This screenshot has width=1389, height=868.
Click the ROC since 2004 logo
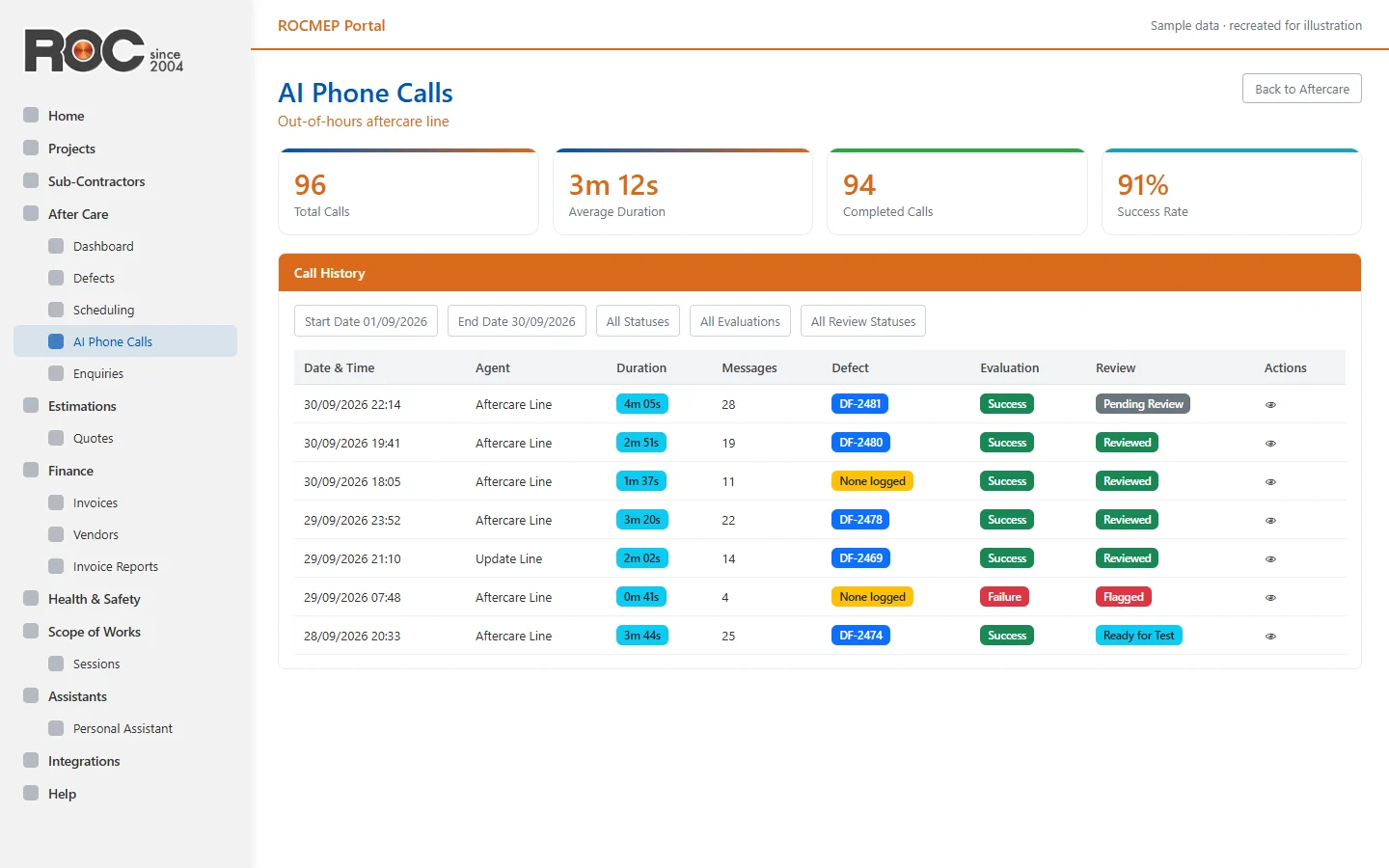click(x=103, y=51)
